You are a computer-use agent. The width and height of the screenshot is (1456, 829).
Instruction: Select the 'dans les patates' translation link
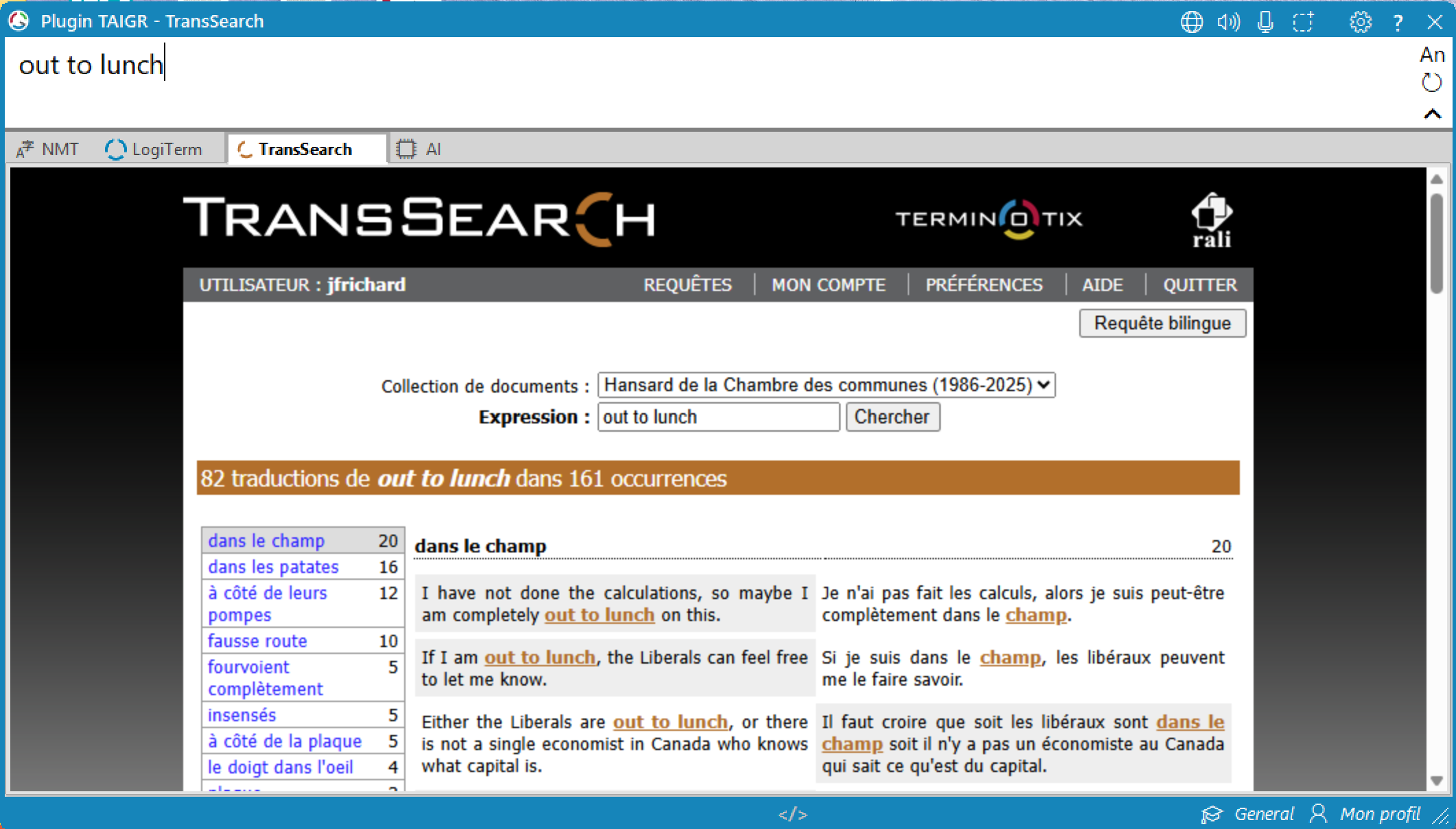[273, 567]
